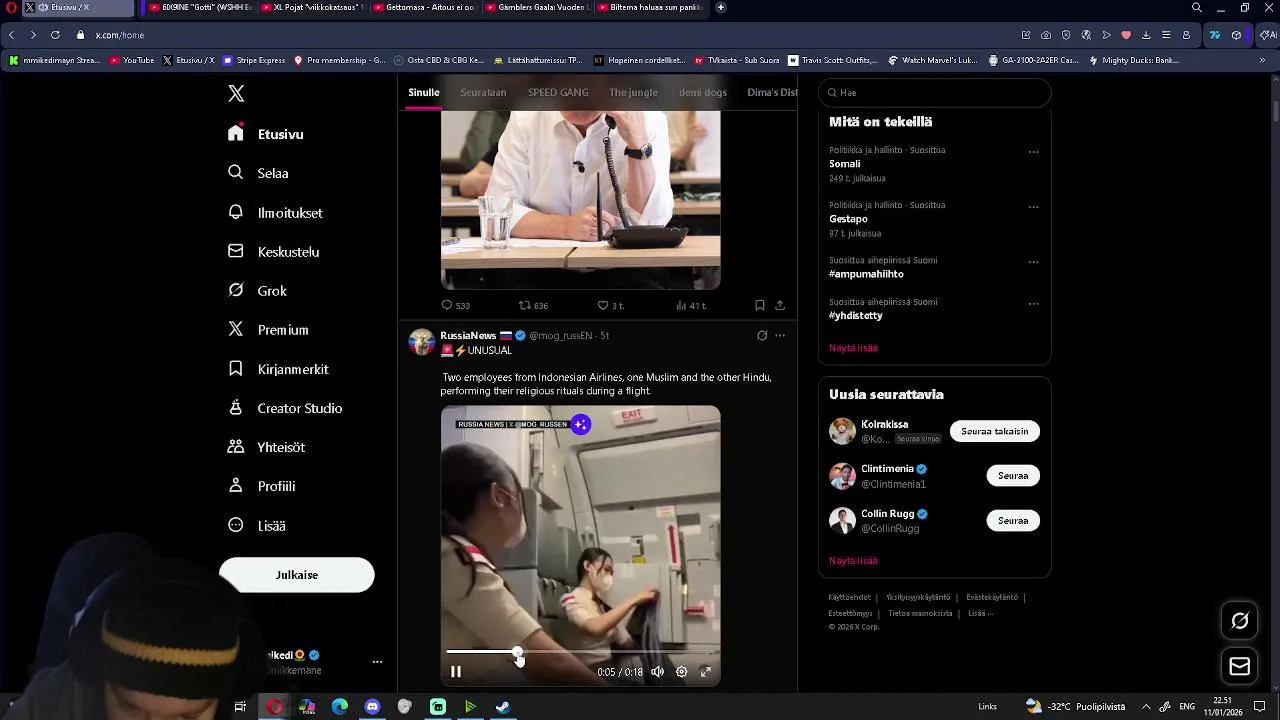Enter video fullscreen mode
Viewport: 1280px width, 720px height.
coord(705,672)
